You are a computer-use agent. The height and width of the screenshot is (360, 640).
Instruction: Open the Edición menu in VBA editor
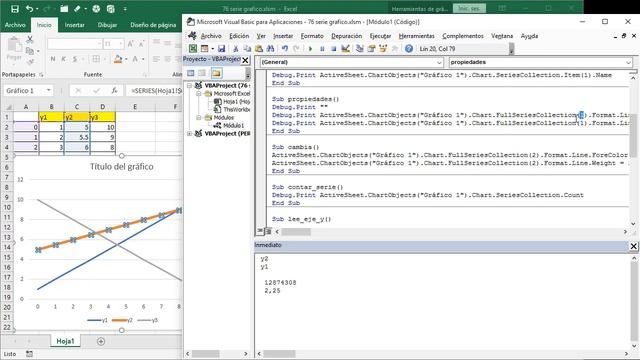point(239,36)
